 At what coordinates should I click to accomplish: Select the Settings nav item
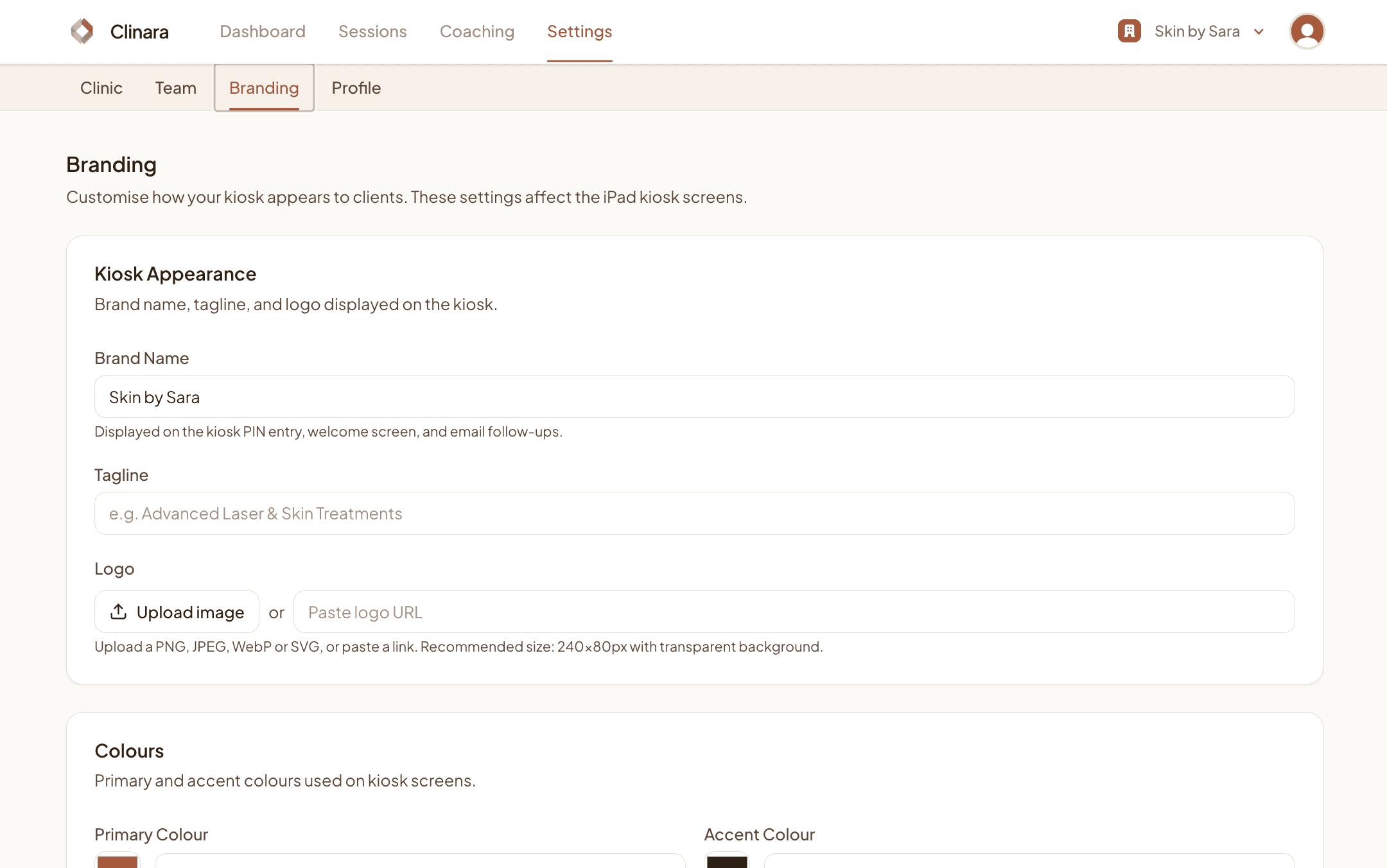click(x=579, y=31)
